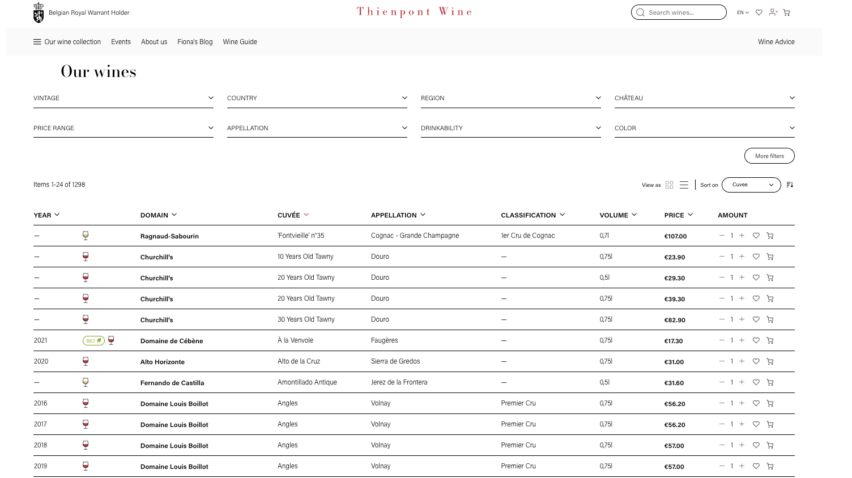Click the BIO badge on Domaine de Cébène
This screenshot has height=478, width=852.
(x=93, y=341)
